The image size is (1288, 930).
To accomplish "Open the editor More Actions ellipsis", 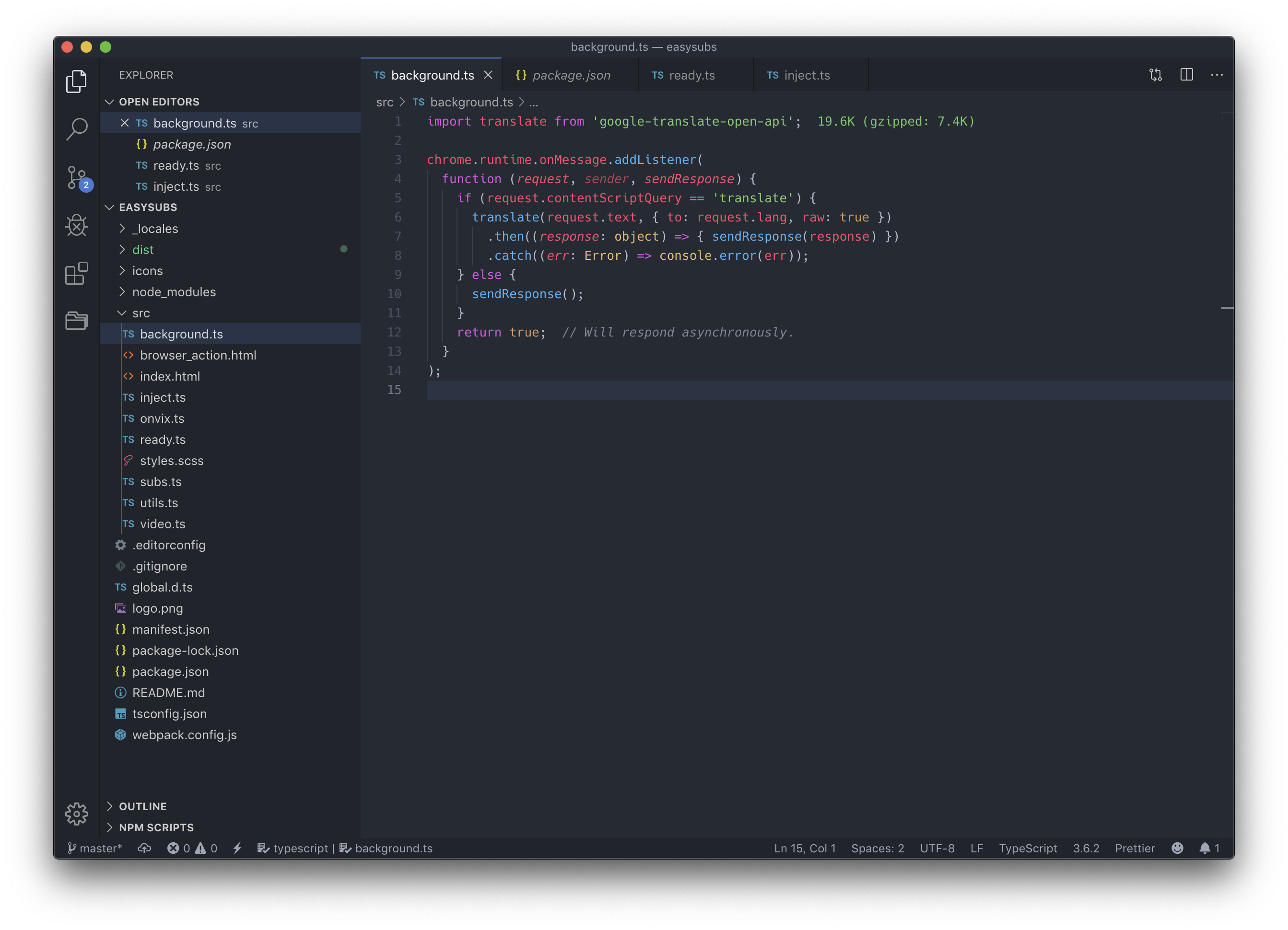I will (1217, 75).
